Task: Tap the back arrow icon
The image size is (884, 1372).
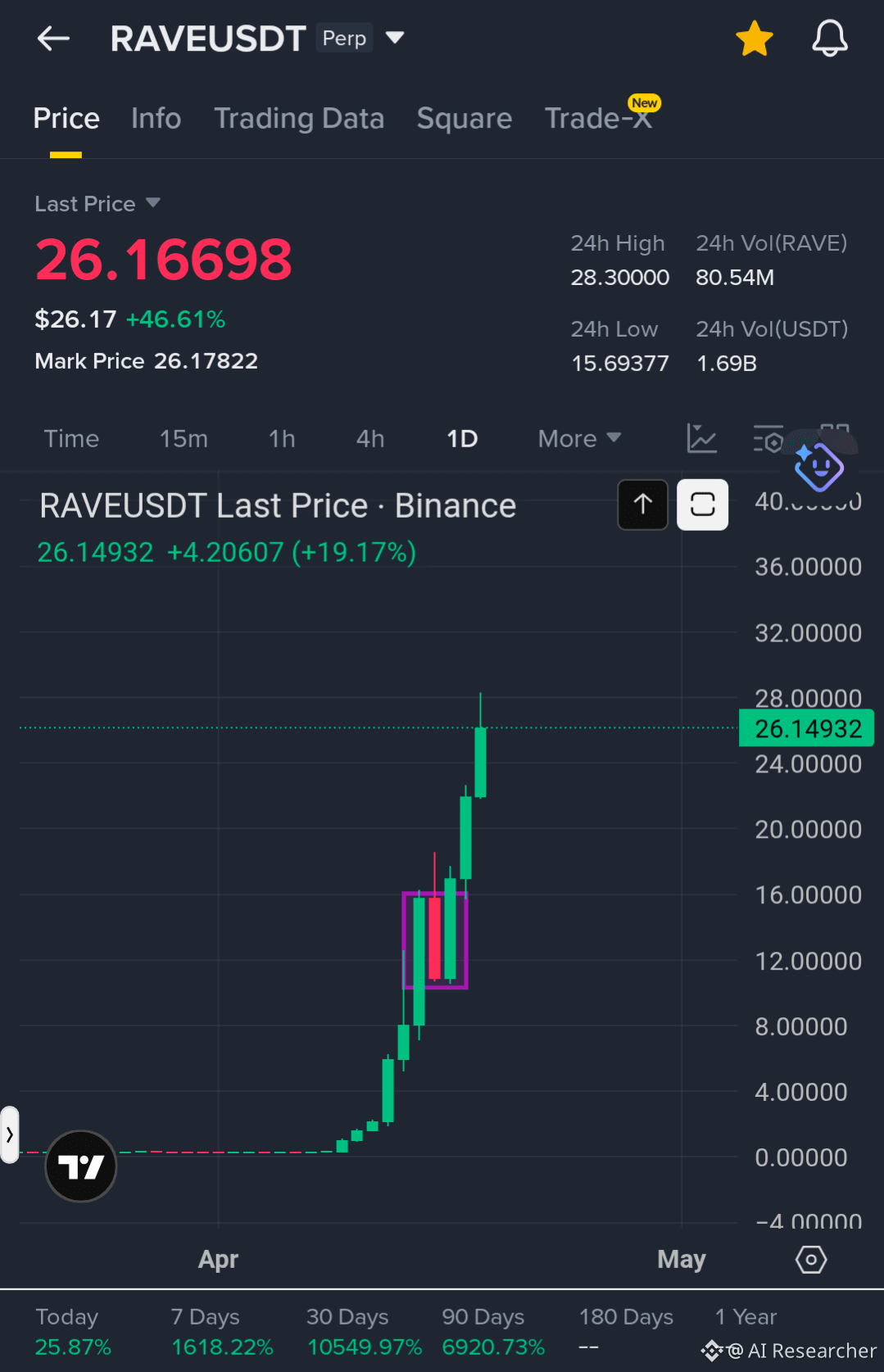Action: point(53,38)
